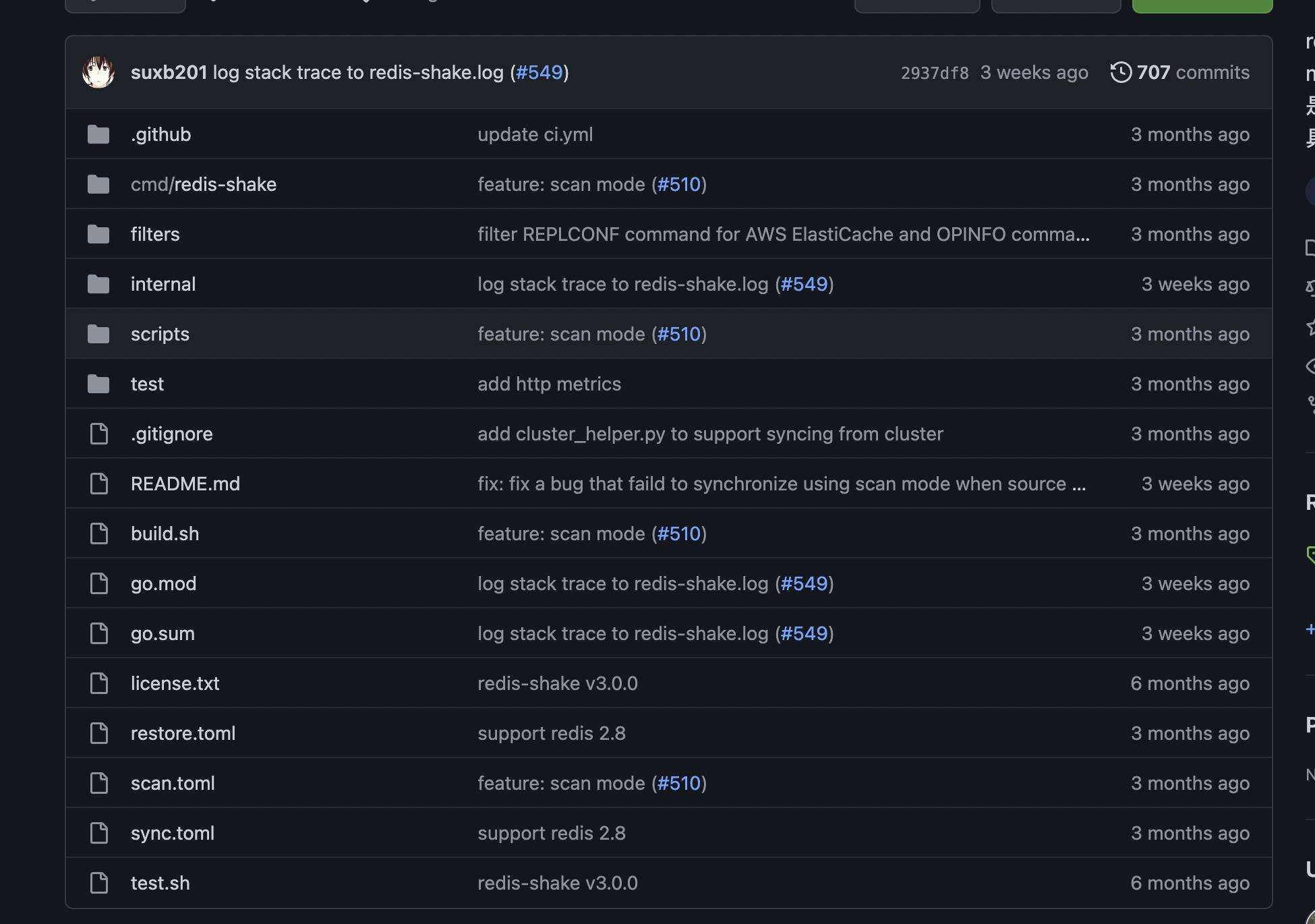
Task: Open the .github folder
Action: [x=160, y=133]
